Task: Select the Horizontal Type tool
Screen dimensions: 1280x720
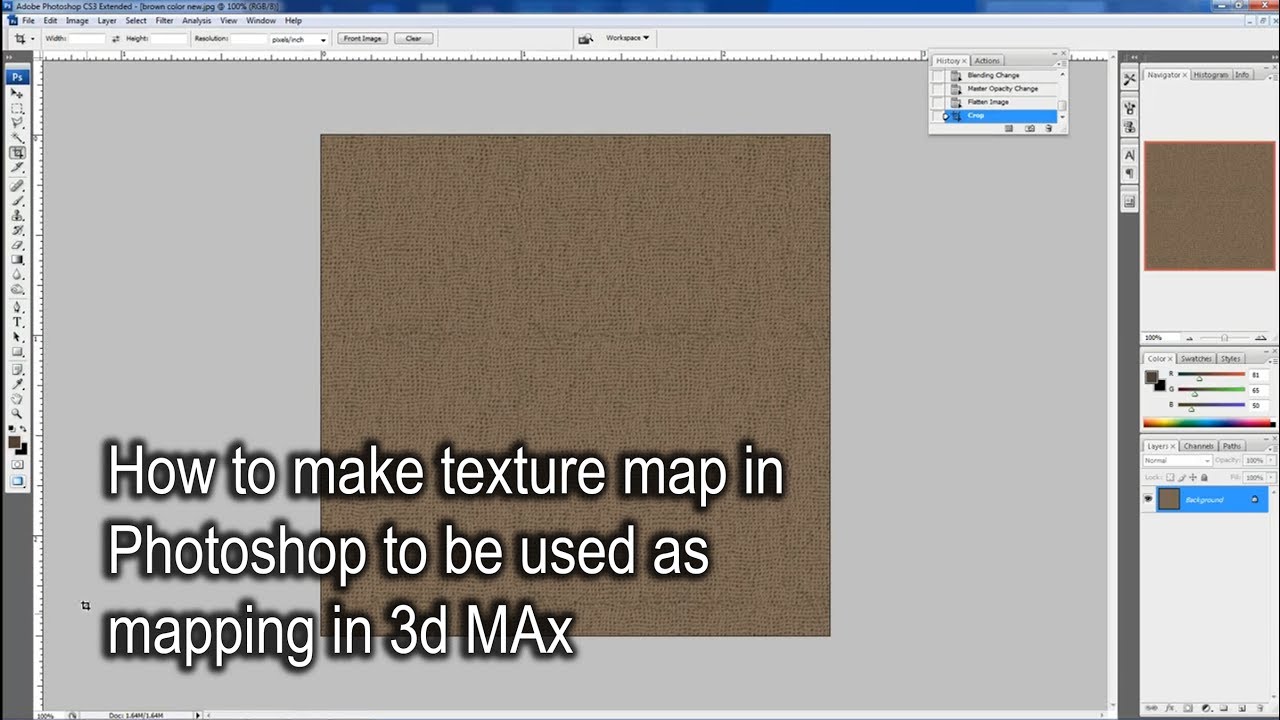Action: click(18, 323)
